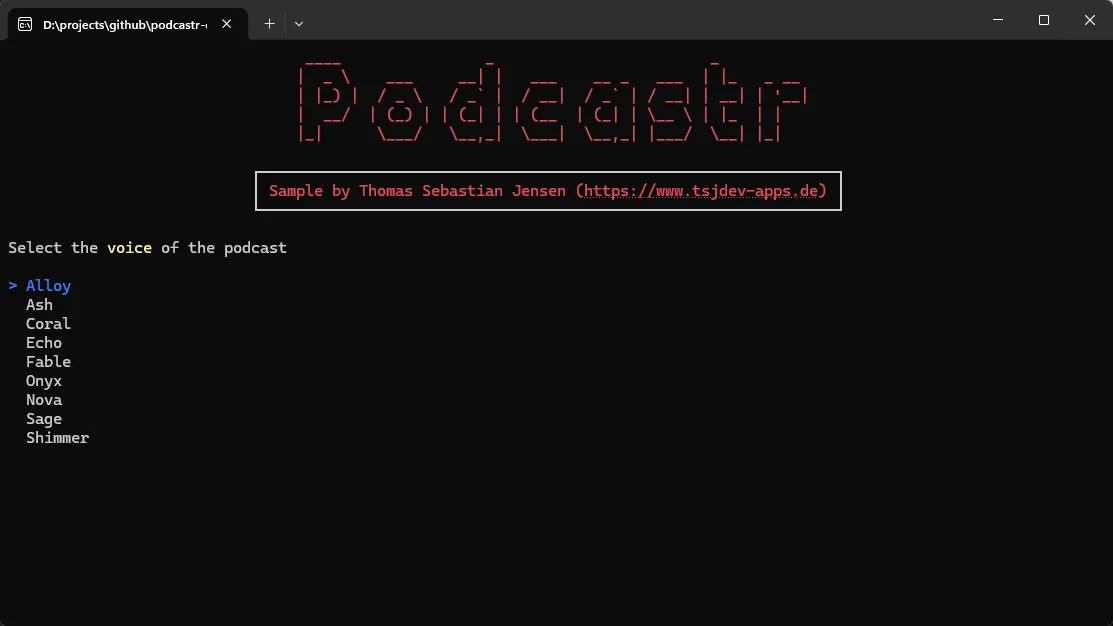This screenshot has width=1113, height=626.
Task: Open a new terminal tab
Action: (x=269, y=24)
